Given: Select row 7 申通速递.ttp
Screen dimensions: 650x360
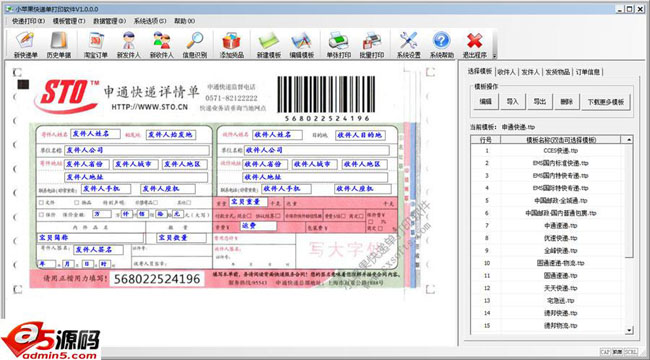Looking at the screenshot, I should (x=547, y=226).
